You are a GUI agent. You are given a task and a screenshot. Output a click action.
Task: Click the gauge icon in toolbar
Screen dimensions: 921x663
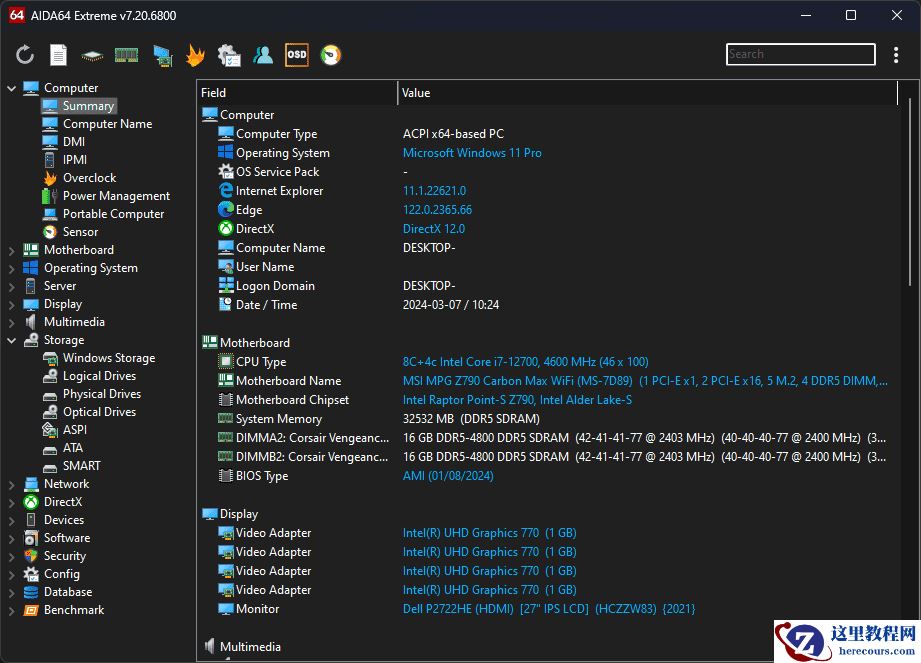[331, 55]
